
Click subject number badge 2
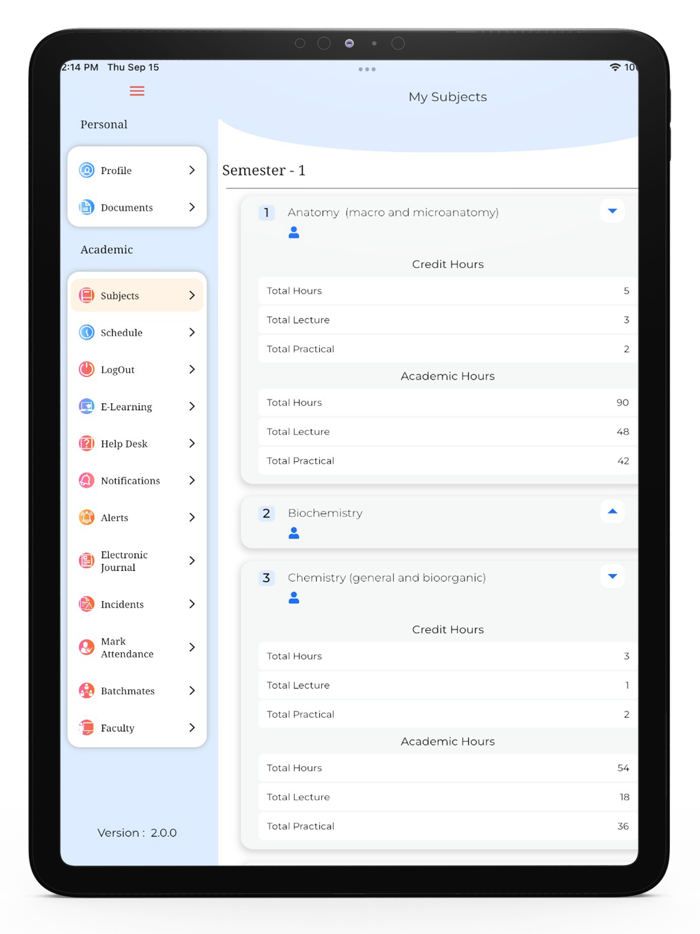tap(266, 513)
